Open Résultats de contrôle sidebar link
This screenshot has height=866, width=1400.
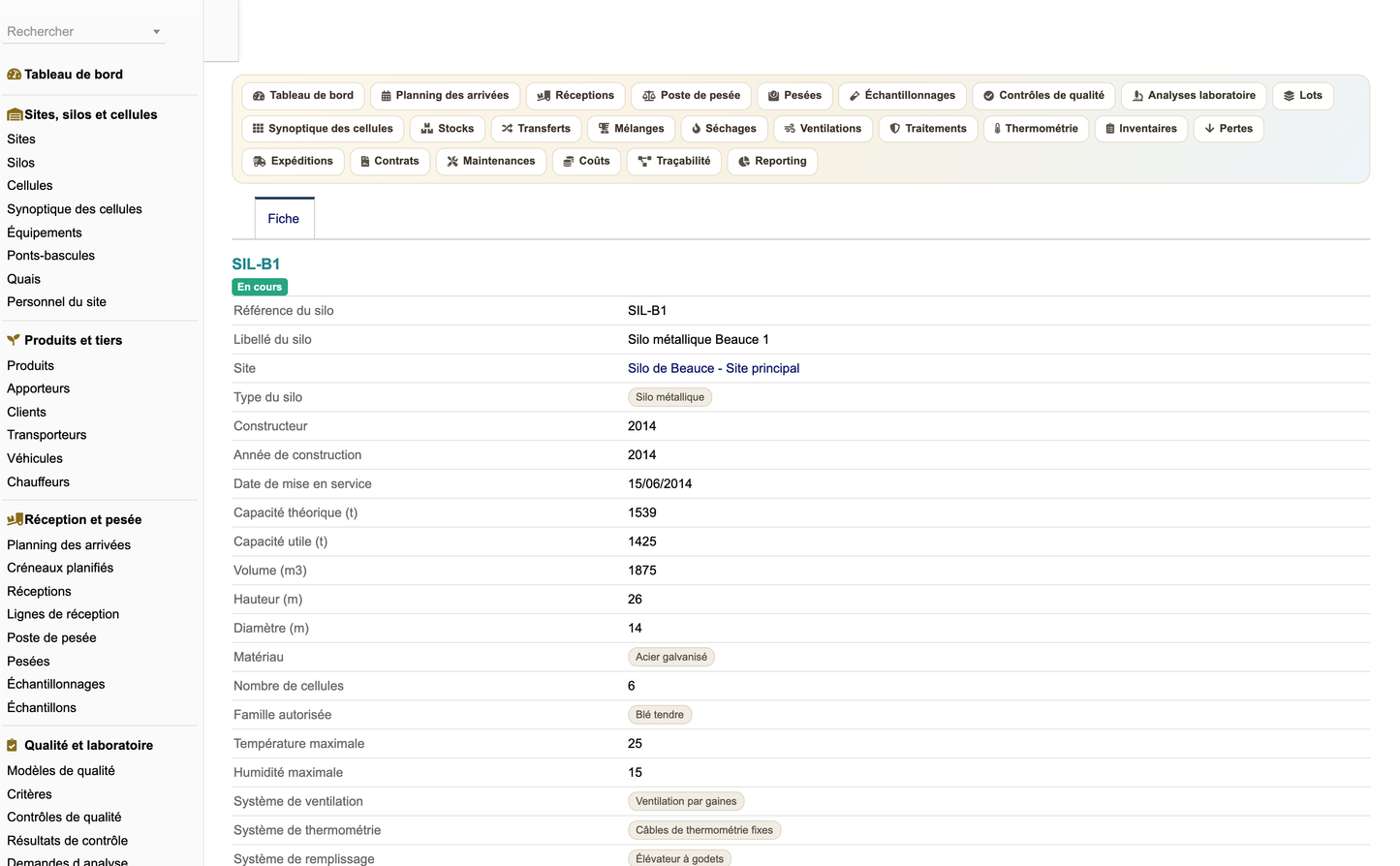click(x=68, y=841)
